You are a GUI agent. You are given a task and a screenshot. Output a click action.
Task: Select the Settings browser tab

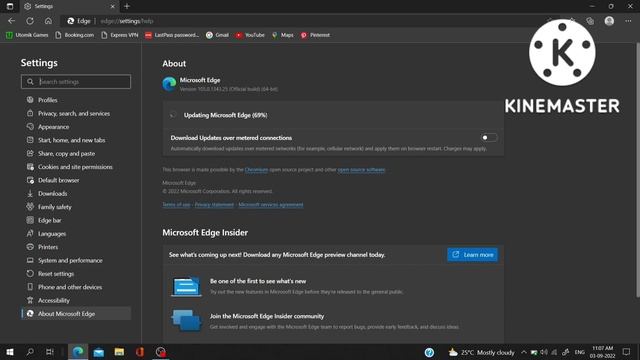(69, 6)
